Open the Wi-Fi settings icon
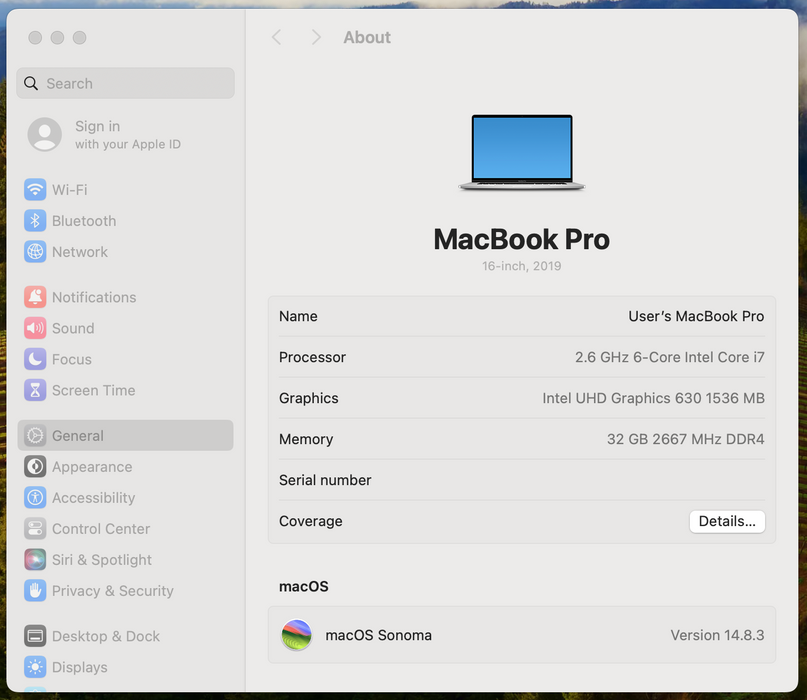 click(x=35, y=189)
